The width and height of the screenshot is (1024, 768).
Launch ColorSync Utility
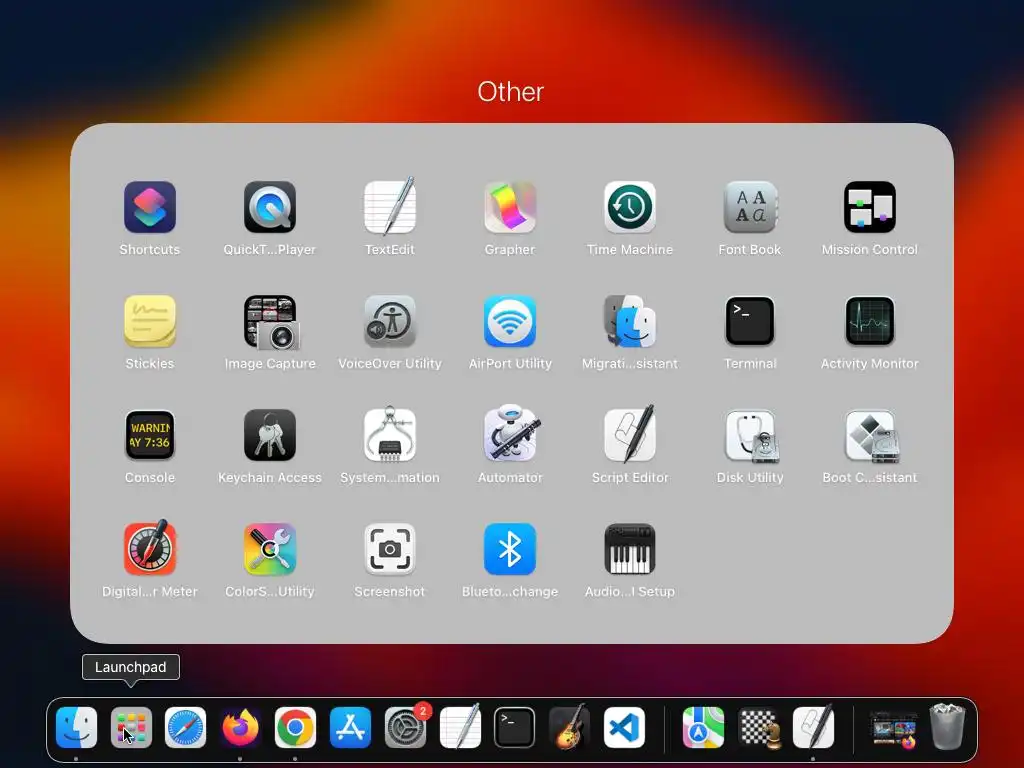click(270, 549)
